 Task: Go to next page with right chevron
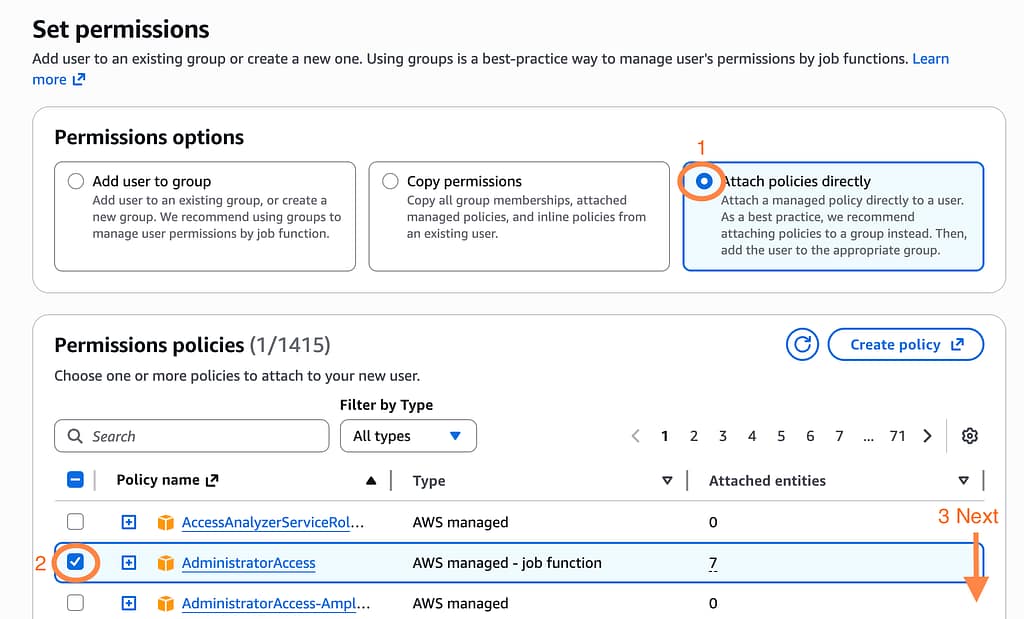pos(927,436)
